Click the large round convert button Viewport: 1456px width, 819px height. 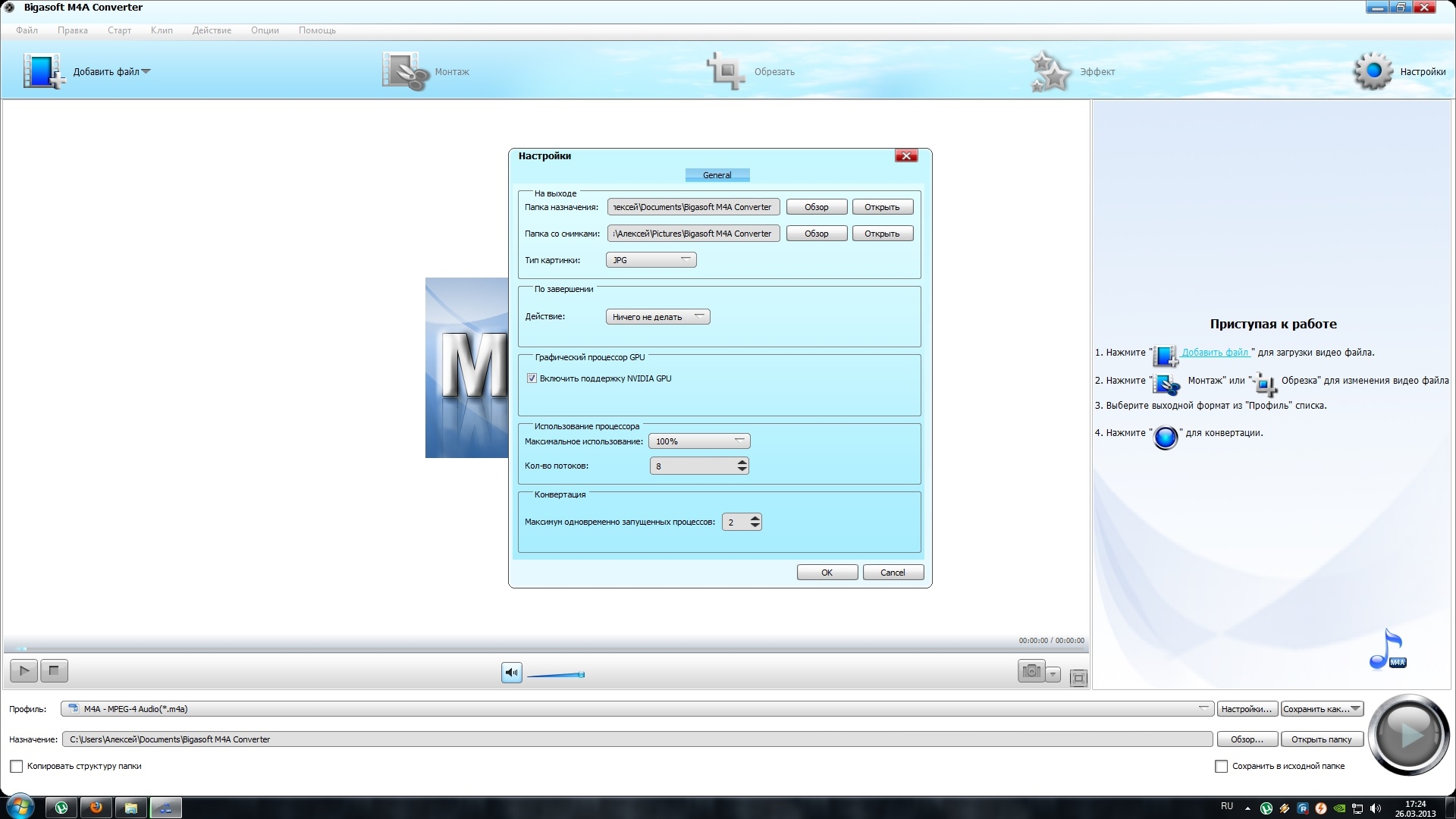coord(1408,734)
